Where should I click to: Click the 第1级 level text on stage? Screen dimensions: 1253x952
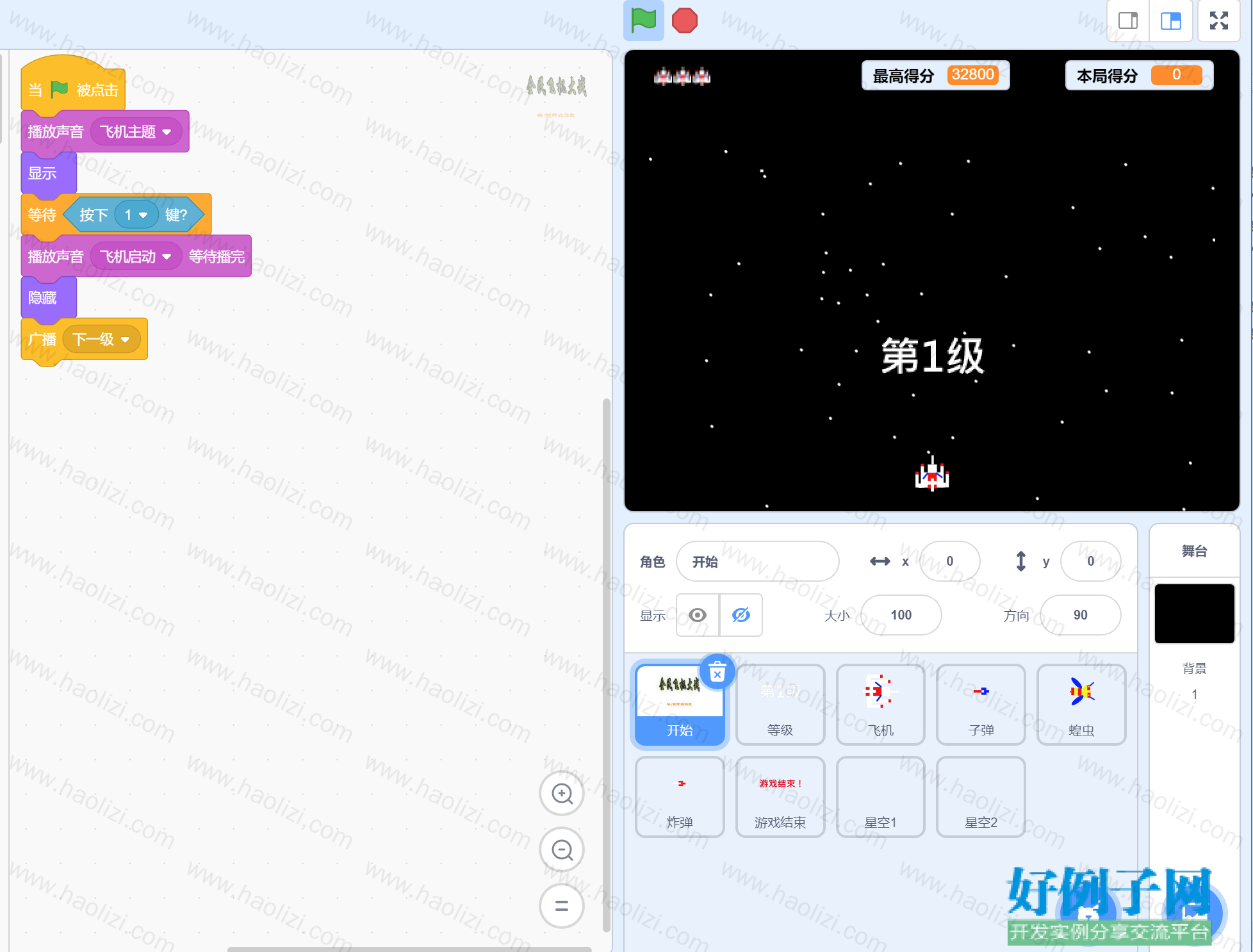coord(932,356)
